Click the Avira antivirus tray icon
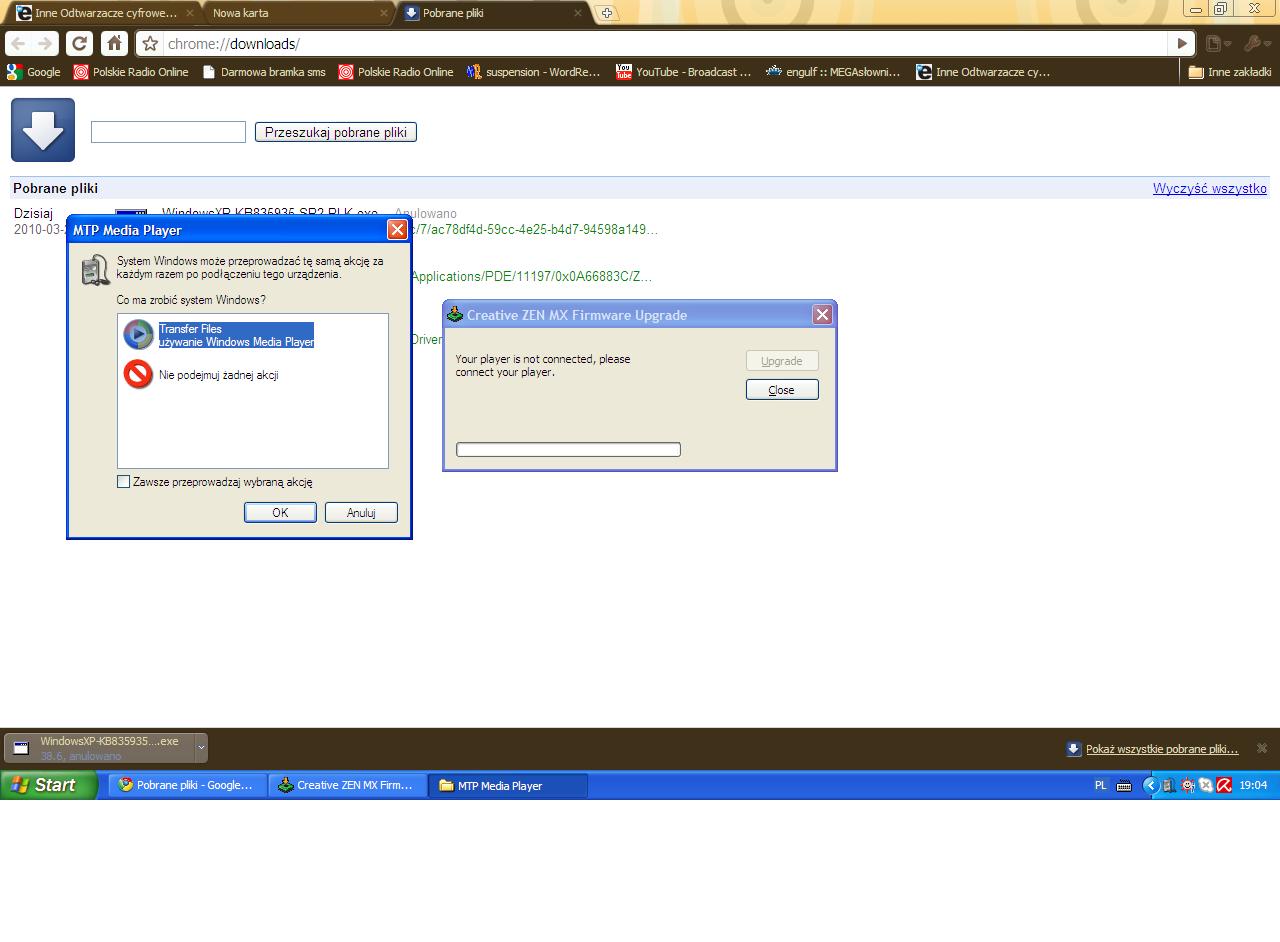Screen dimensions: 1280x942 click(1224, 786)
